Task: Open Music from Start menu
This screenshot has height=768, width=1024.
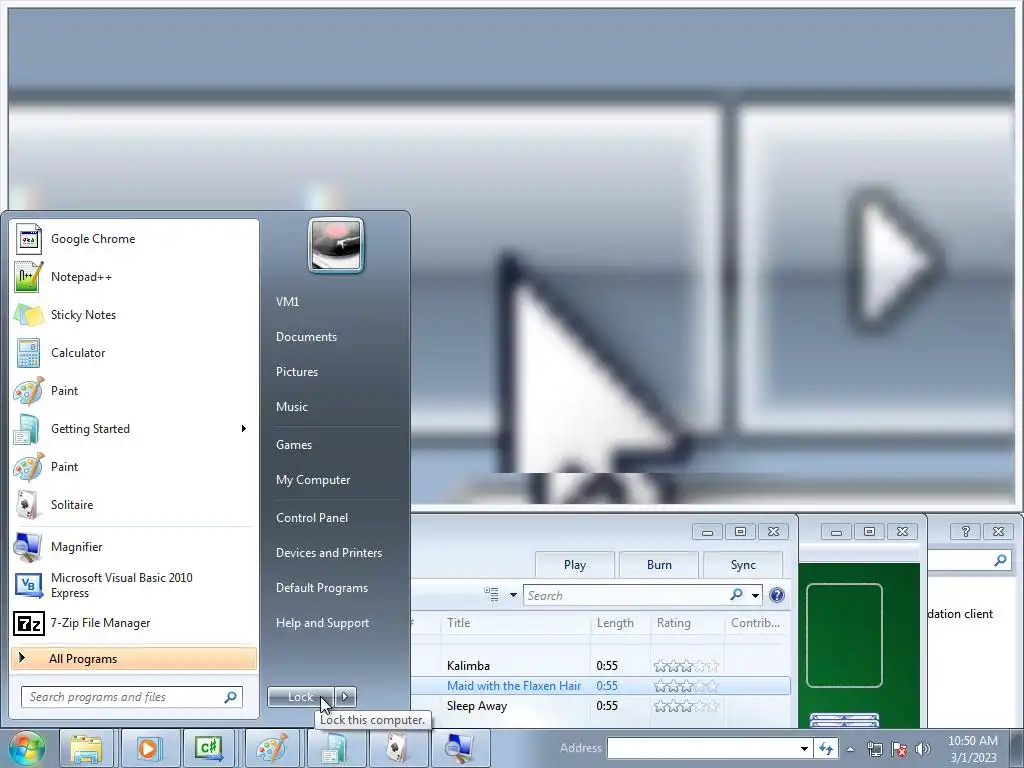Action: pyautogui.click(x=335, y=407)
